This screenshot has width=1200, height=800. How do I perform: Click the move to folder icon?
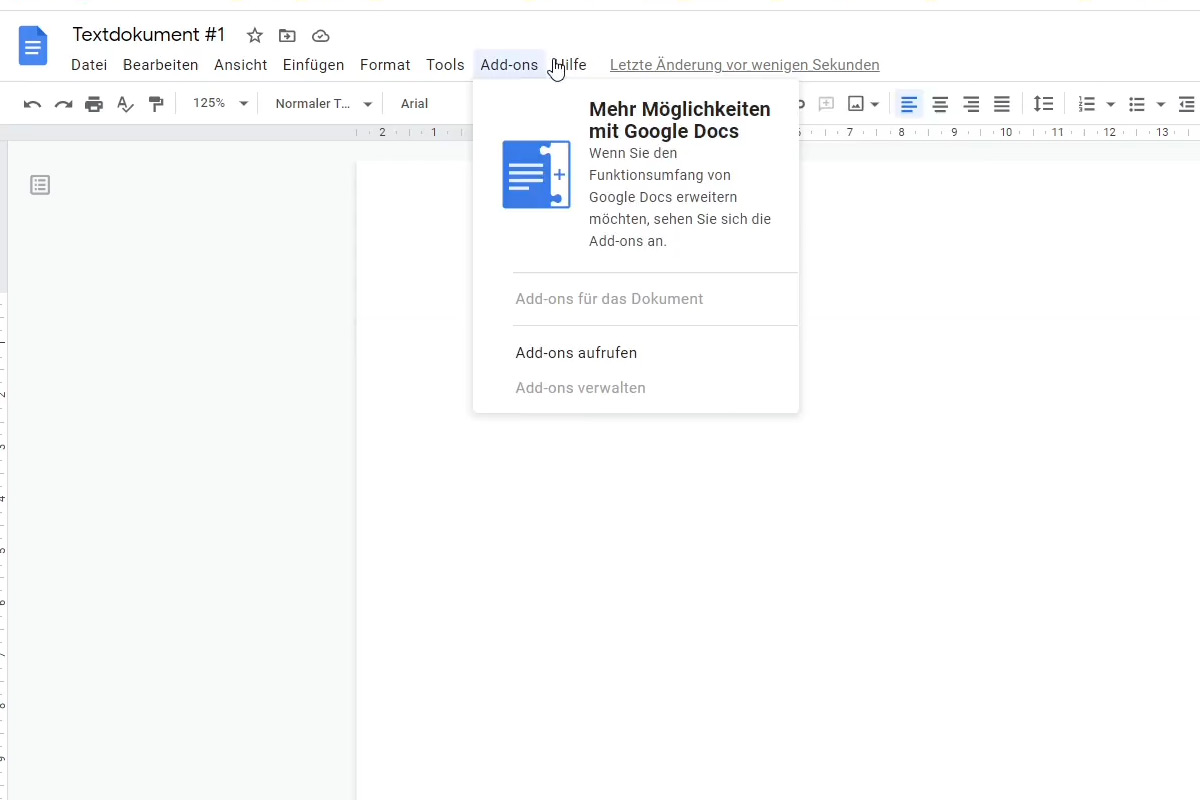pos(287,36)
